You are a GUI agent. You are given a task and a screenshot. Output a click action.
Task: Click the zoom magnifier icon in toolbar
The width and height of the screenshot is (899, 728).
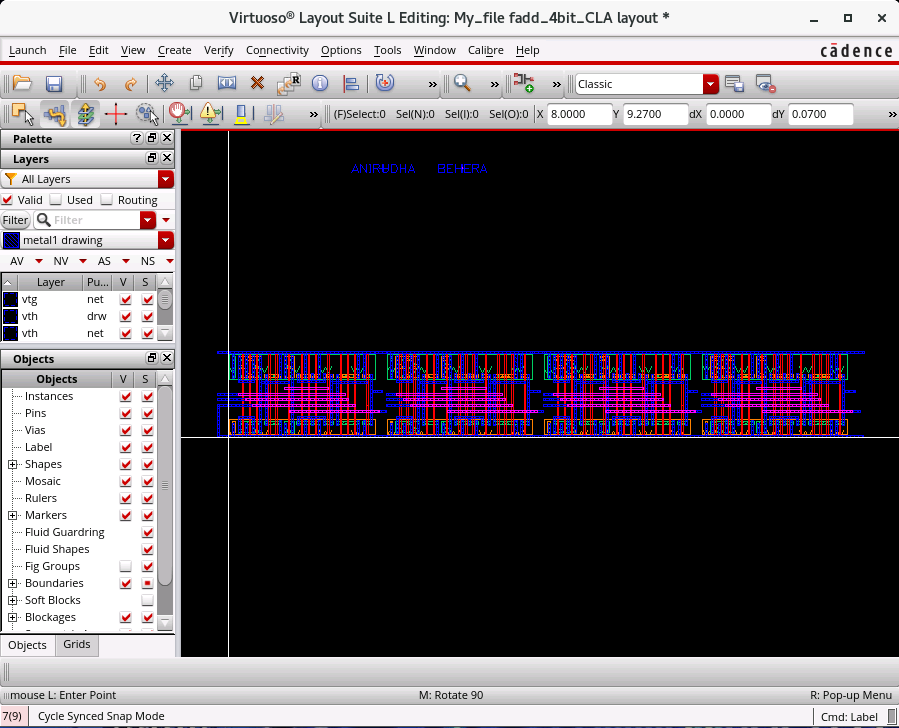pyautogui.click(x=462, y=84)
